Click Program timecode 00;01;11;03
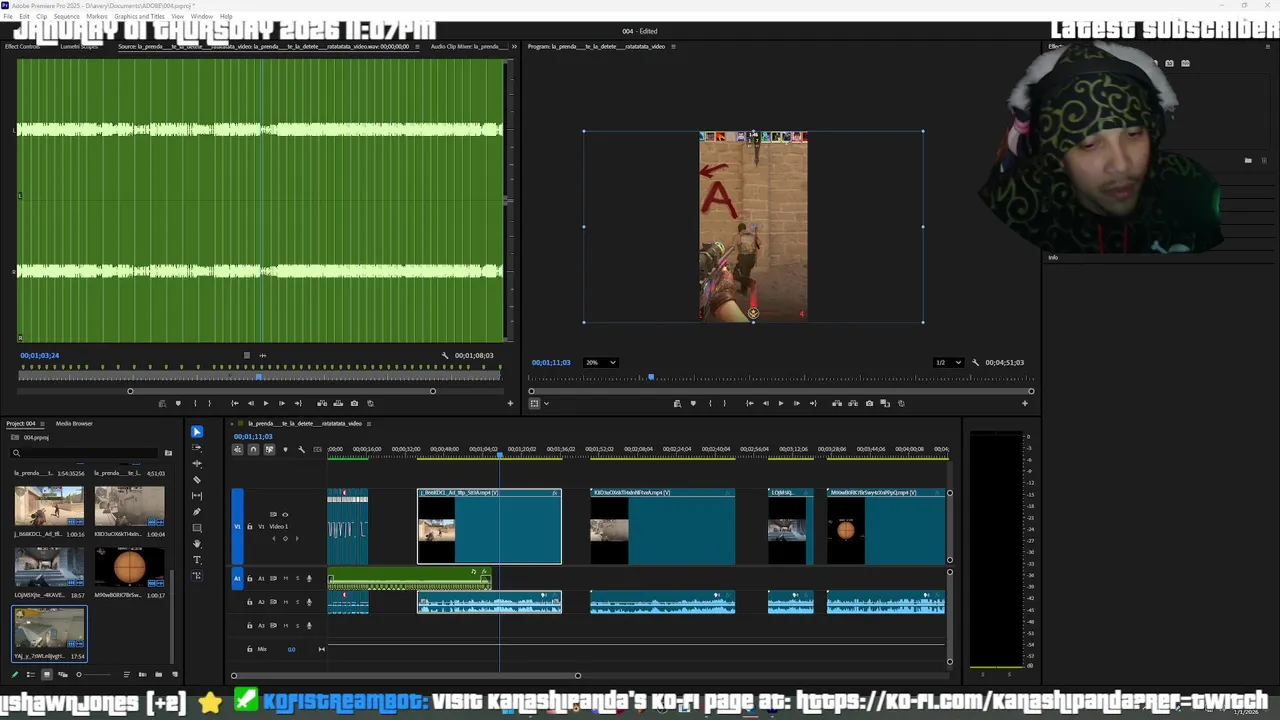This screenshot has height=720, width=1280. [x=551, y=362]
